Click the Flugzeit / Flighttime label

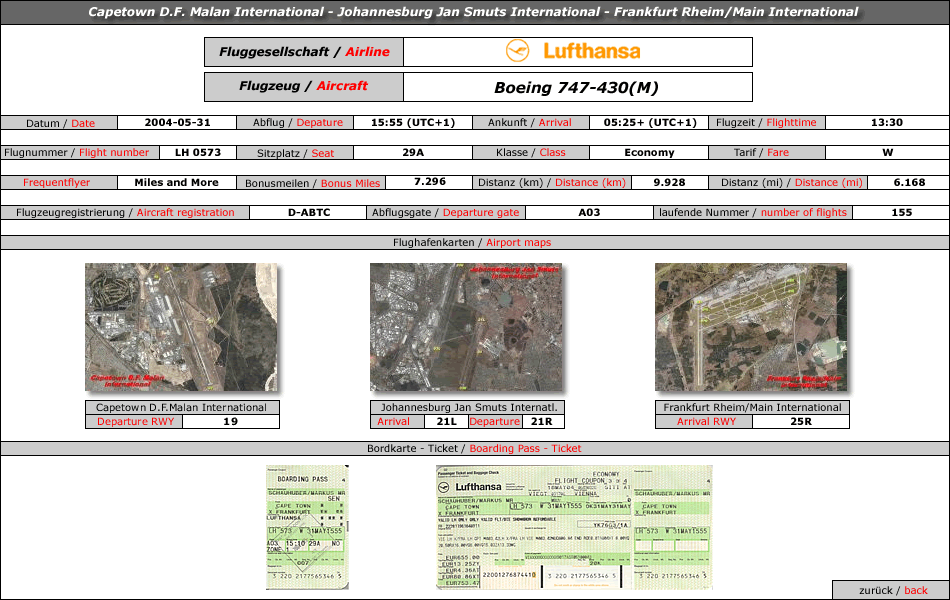pyautogui.click(x=766, y=122)
